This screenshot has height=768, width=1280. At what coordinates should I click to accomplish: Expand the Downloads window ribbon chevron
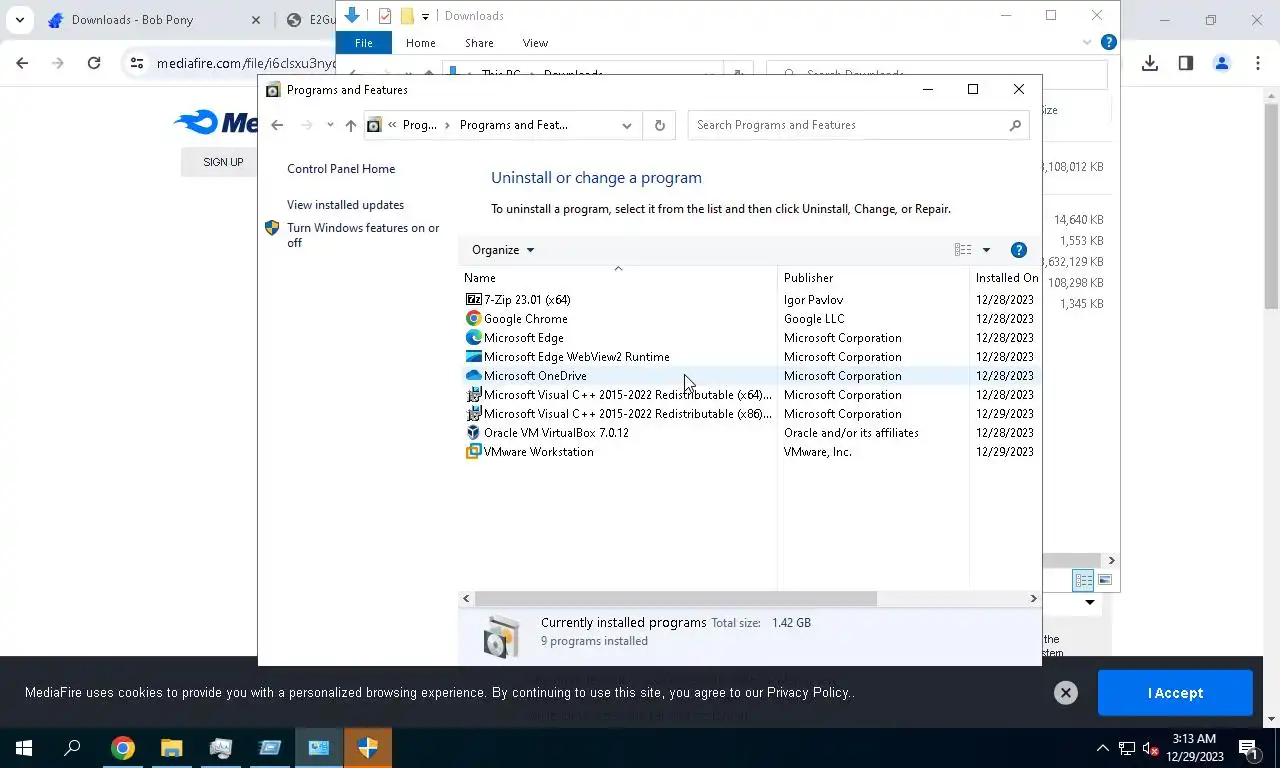coord(1087,43)
